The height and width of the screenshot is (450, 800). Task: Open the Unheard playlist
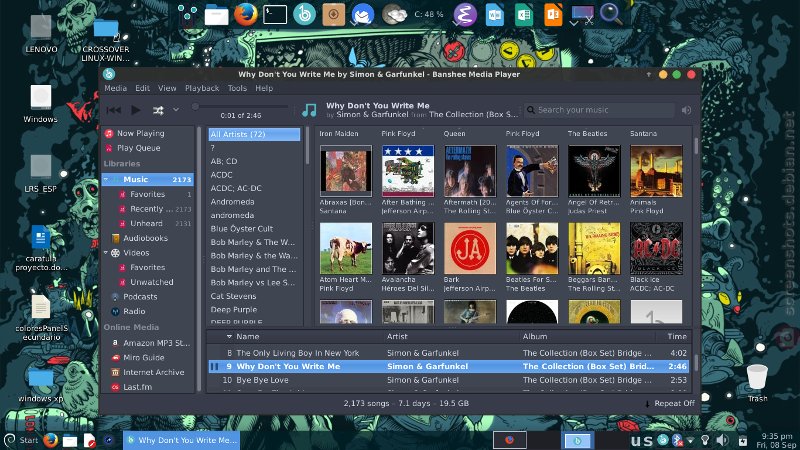tap(148, 223)
